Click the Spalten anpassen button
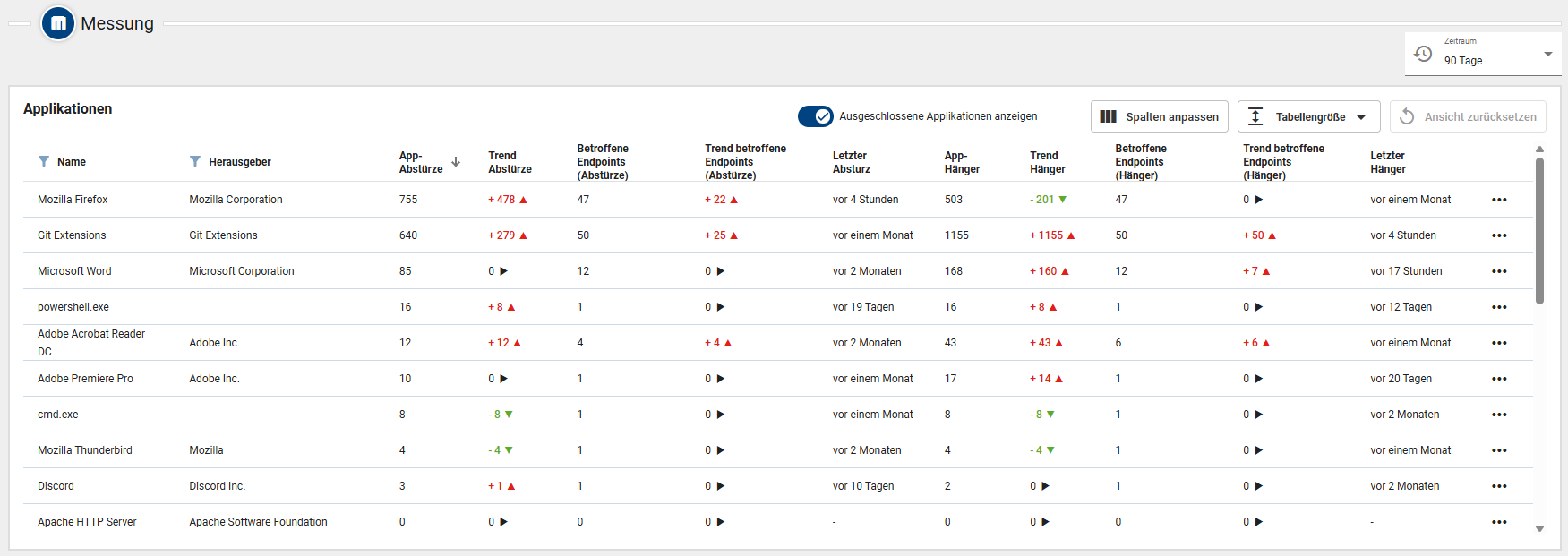 (x=1159, y=116)
